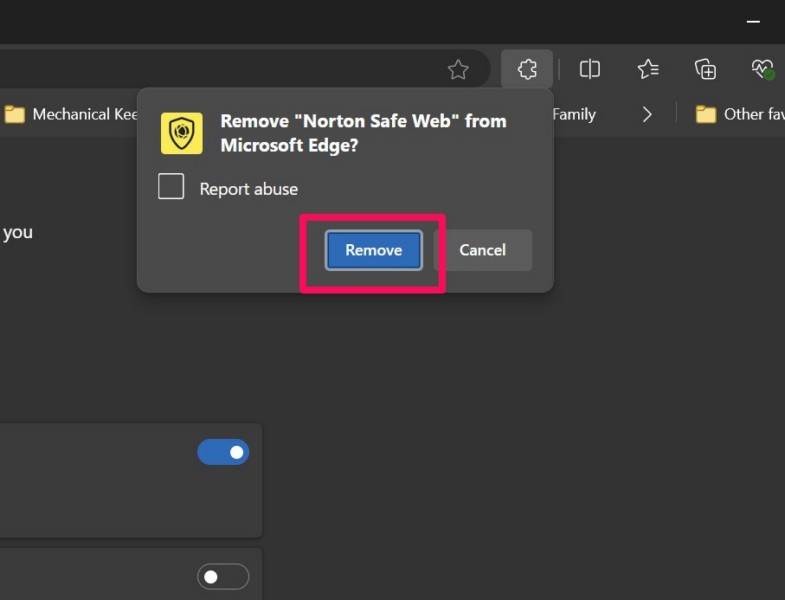
Task: Open the Favorites list icon
Action: (x=648, y=69)
